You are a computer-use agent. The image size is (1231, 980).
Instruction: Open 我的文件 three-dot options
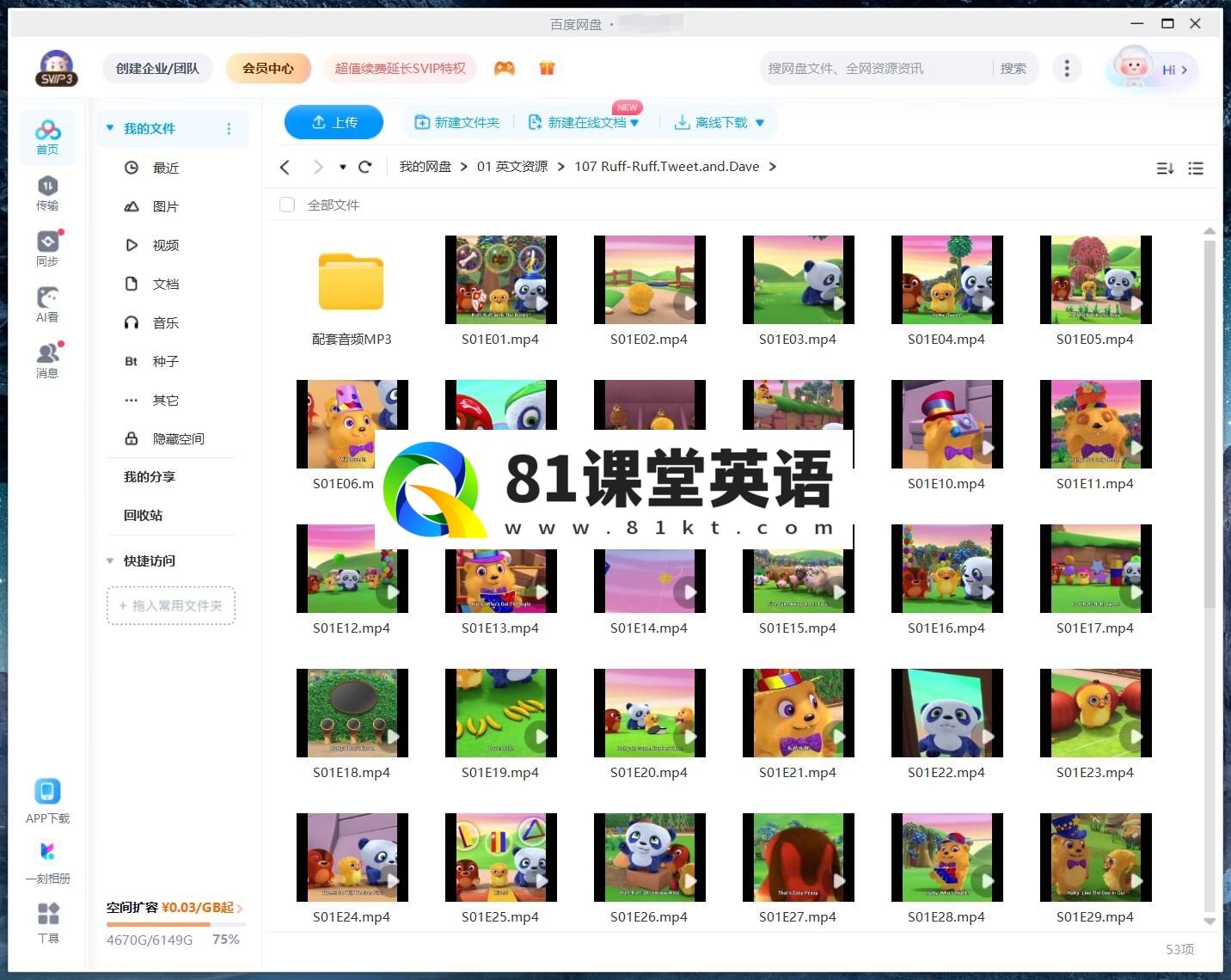pyautogui.click(x=229, y=128)
